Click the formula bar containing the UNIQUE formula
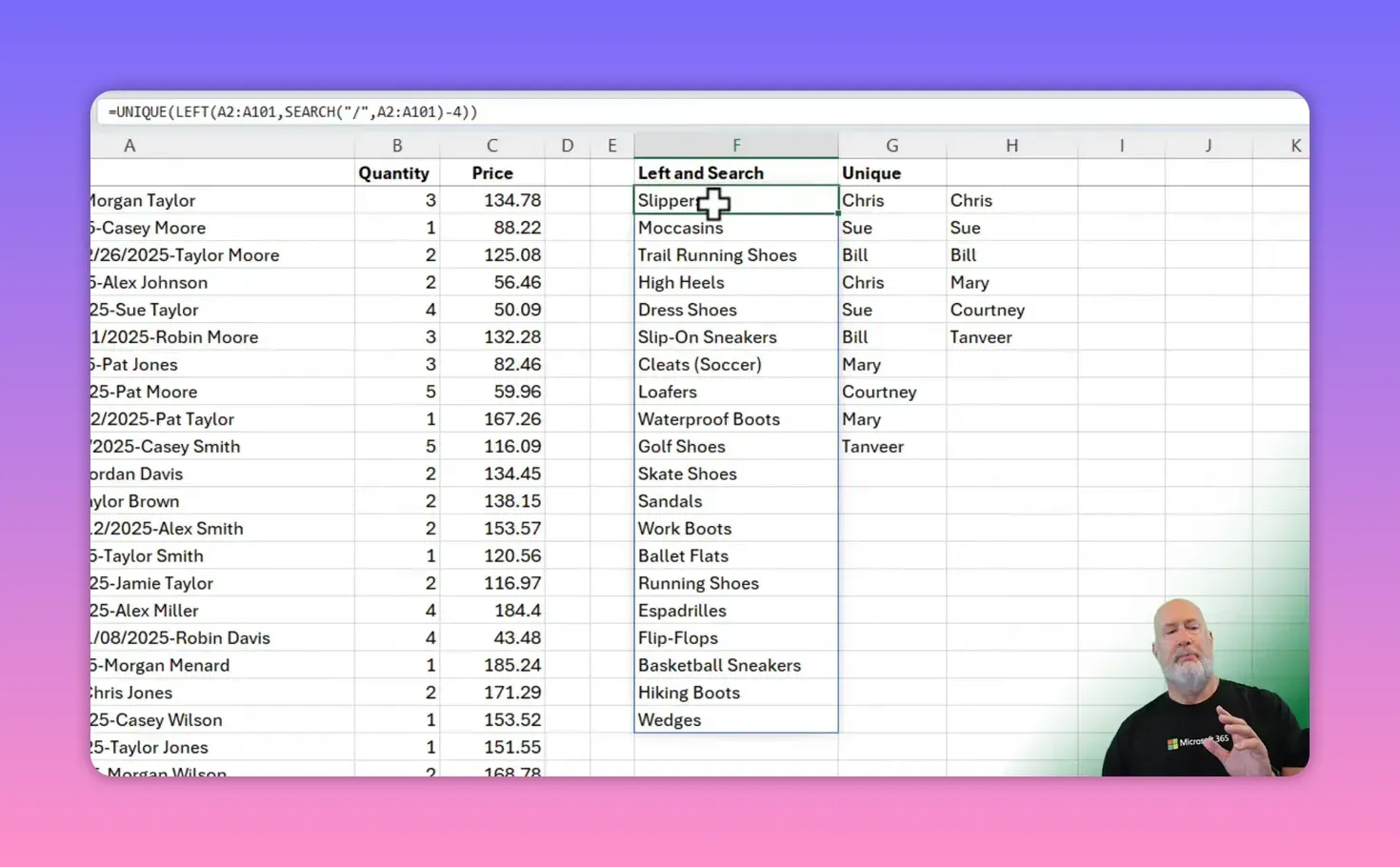The width and height of the screenshot is (1400, 867). coord(381,111)
